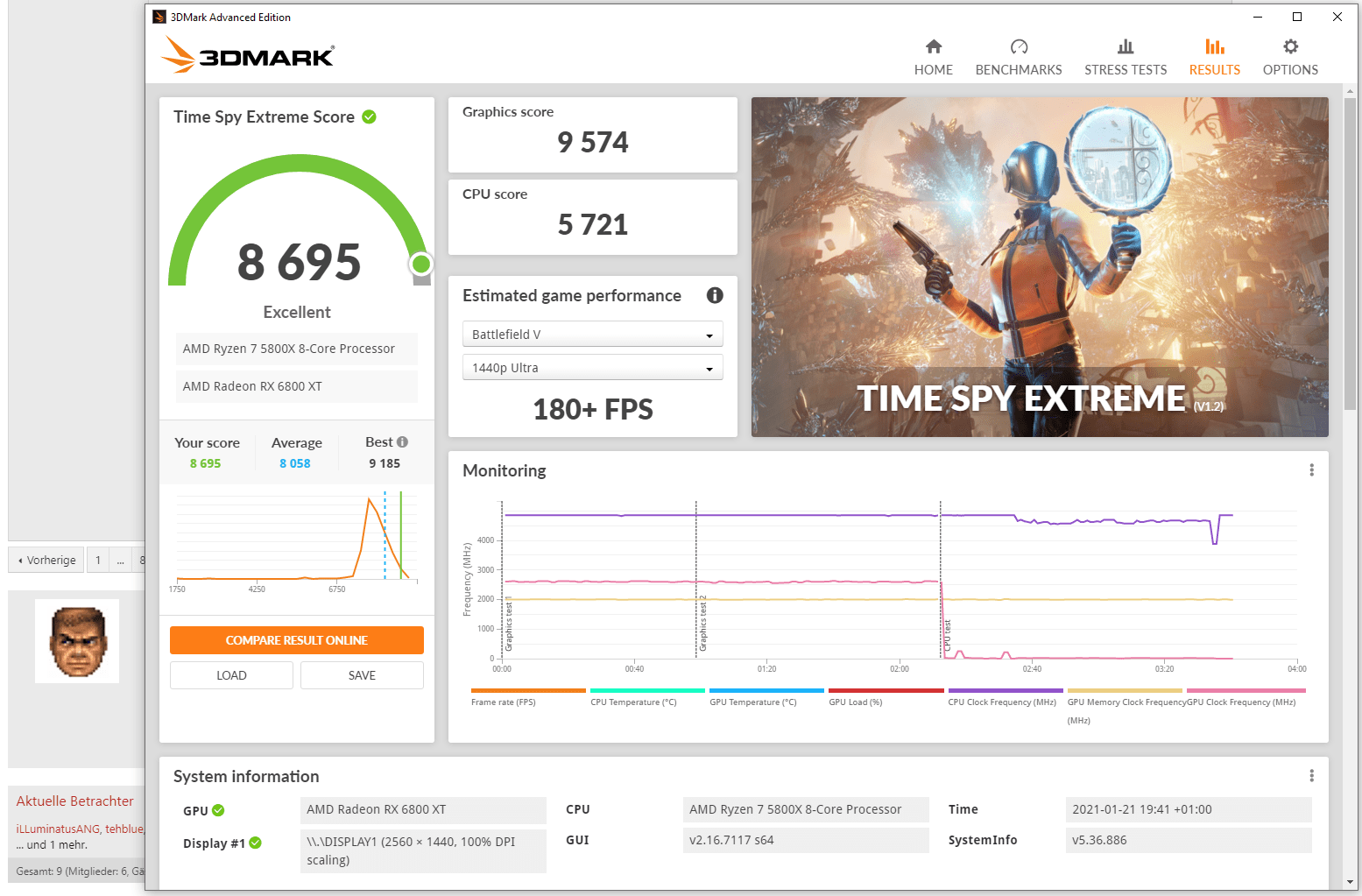Click the CPU test marker in Monitoring chart
This screenshot has width=1362, height=896.
pos(947,634)
